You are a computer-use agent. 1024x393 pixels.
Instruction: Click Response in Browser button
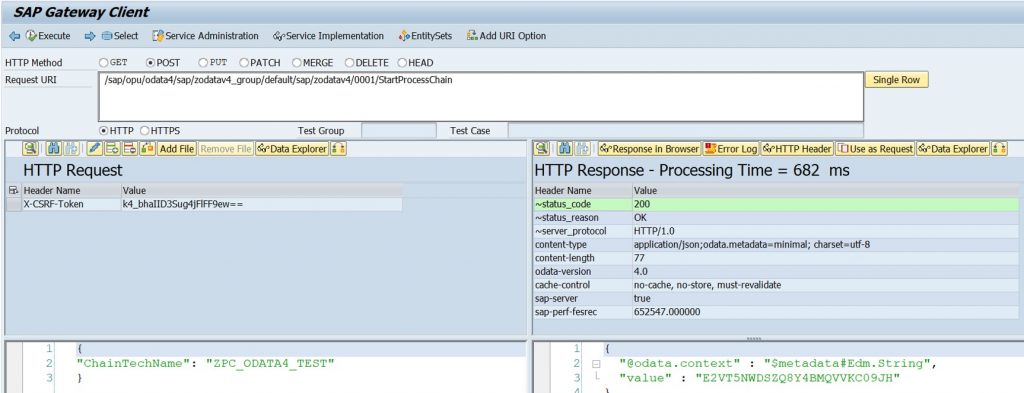click(650, 149)
